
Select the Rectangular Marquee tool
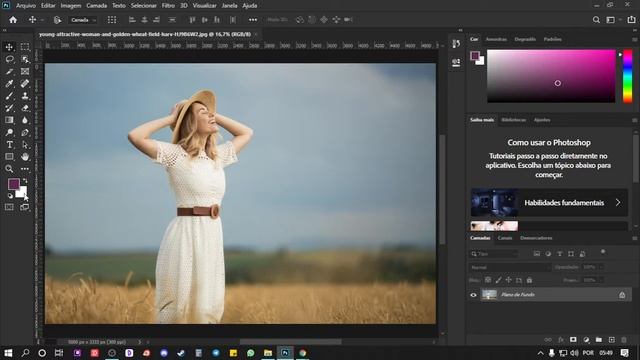(x=25, y=47)
